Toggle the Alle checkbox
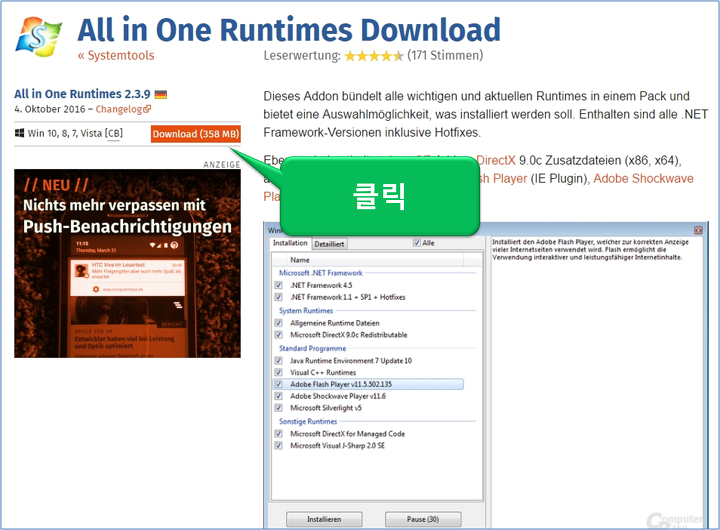Screen dimensions: 720x530 (417, 243)
